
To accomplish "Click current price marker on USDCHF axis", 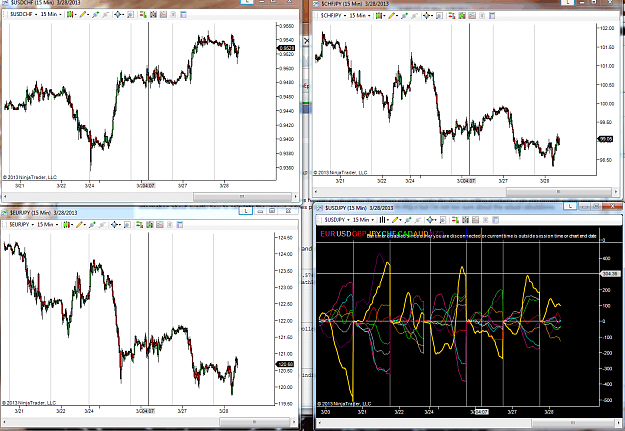I will 286,48.
